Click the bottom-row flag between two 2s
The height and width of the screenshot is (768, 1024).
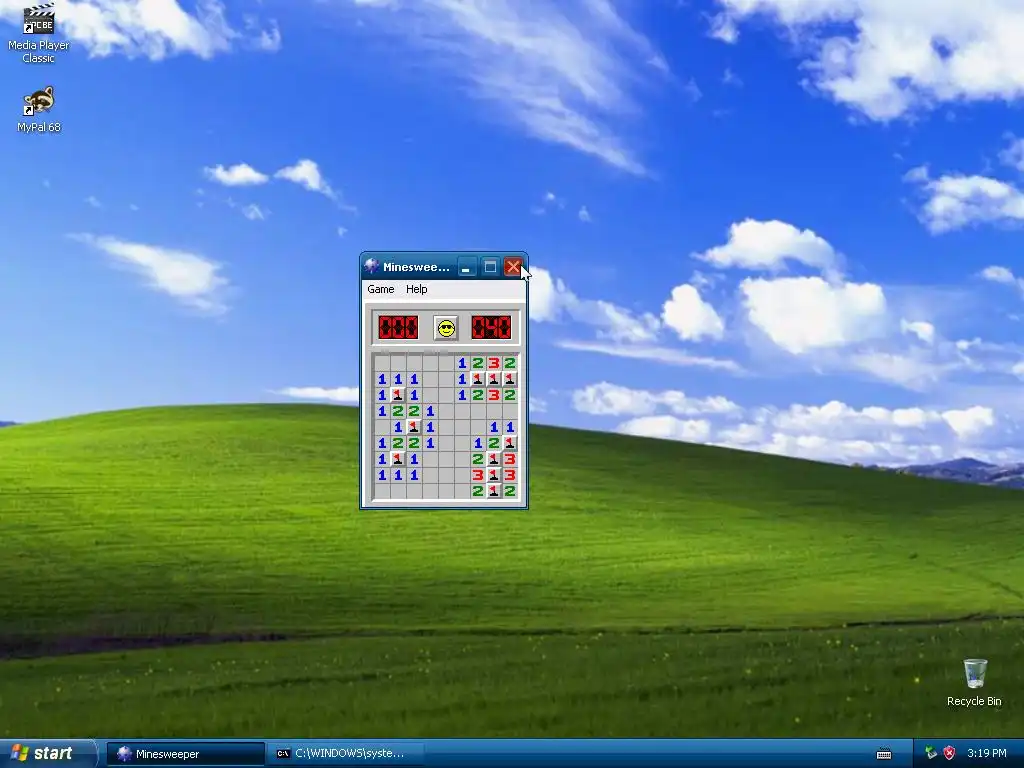coord(494,491)
